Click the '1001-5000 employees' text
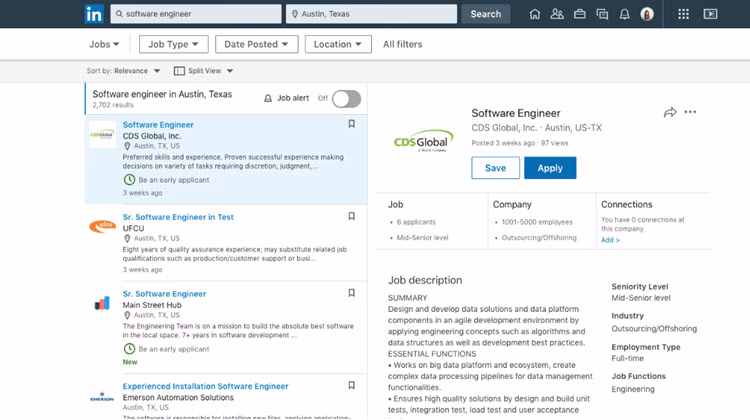The image size is (750, 420). [x=537, y=222]
